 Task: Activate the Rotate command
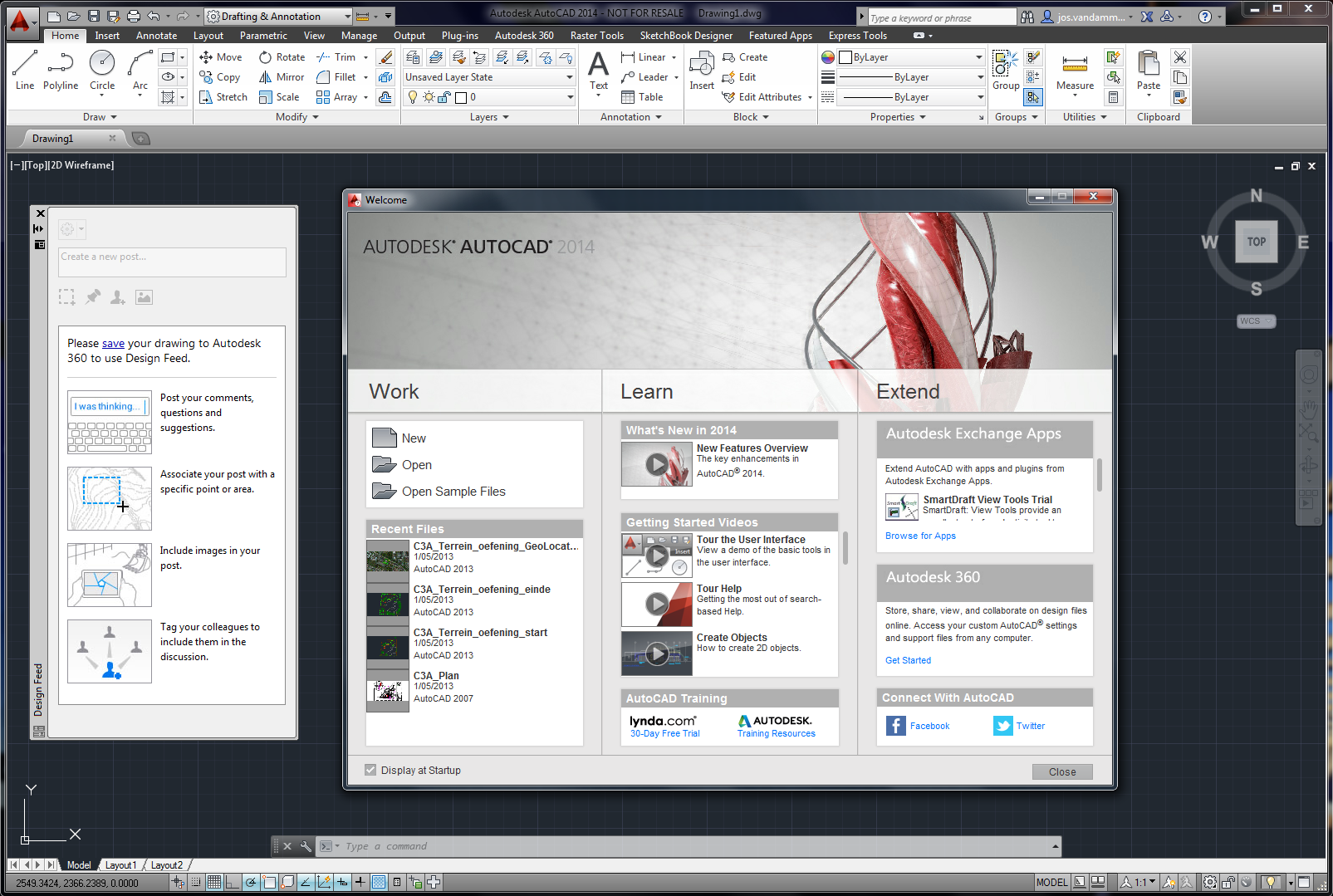tap(282, 57)
